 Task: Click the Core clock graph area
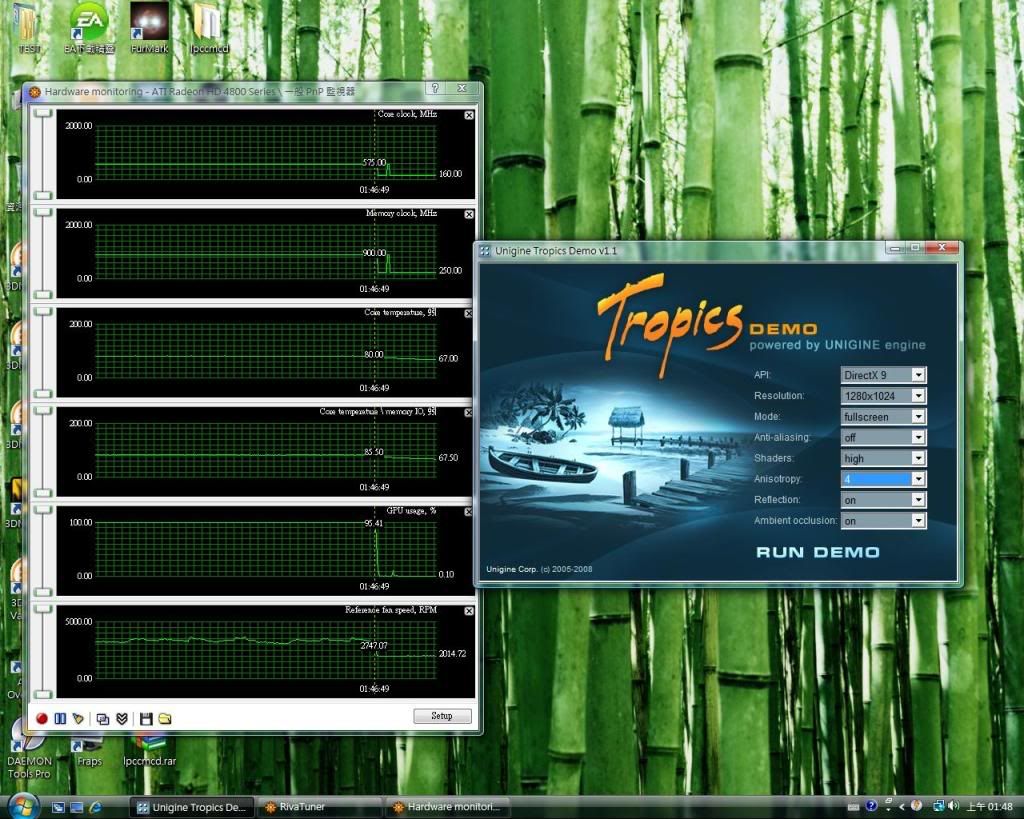[266, 152]
